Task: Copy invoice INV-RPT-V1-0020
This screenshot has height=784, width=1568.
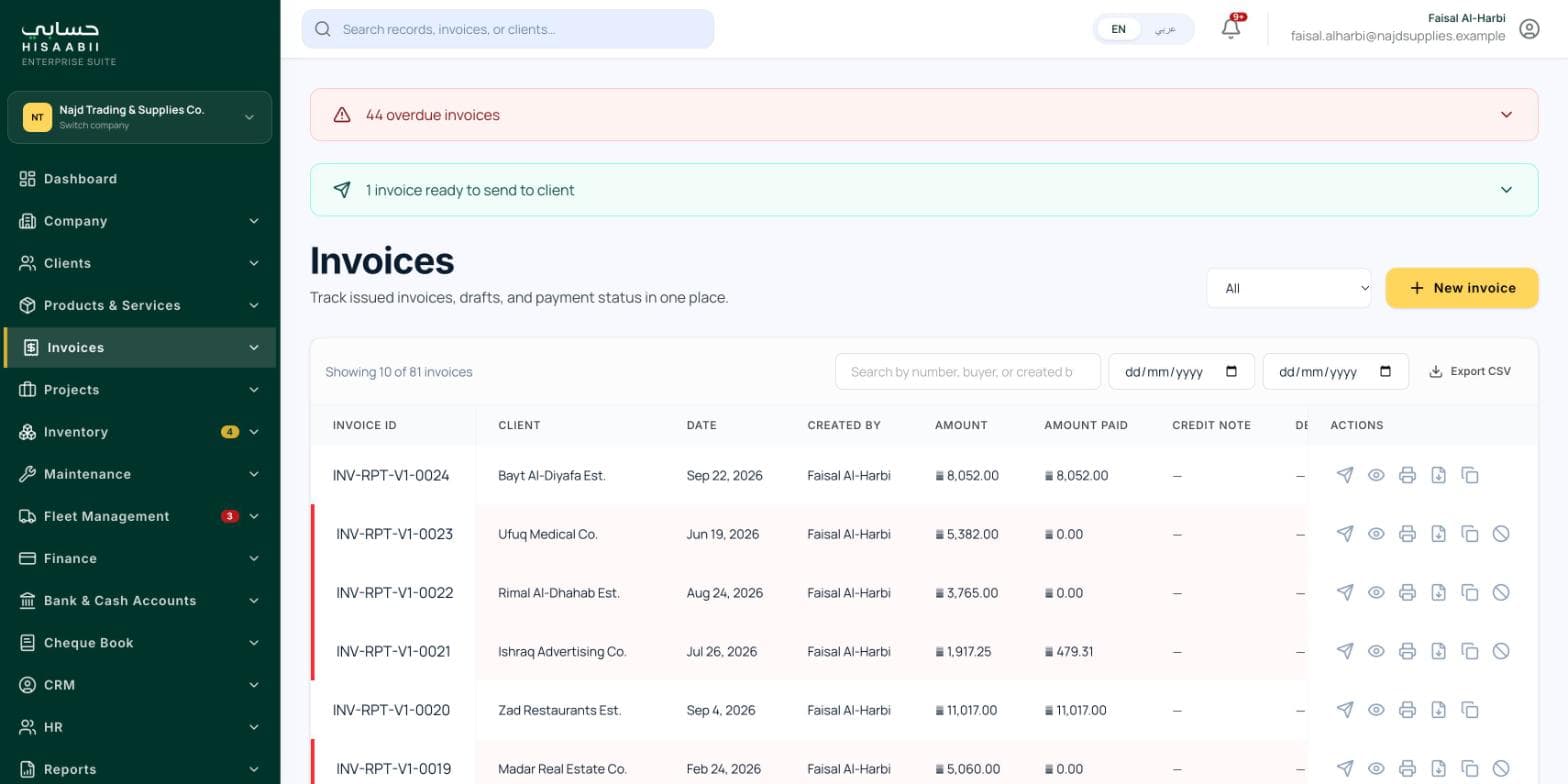Action: (x=1470, y=710)
